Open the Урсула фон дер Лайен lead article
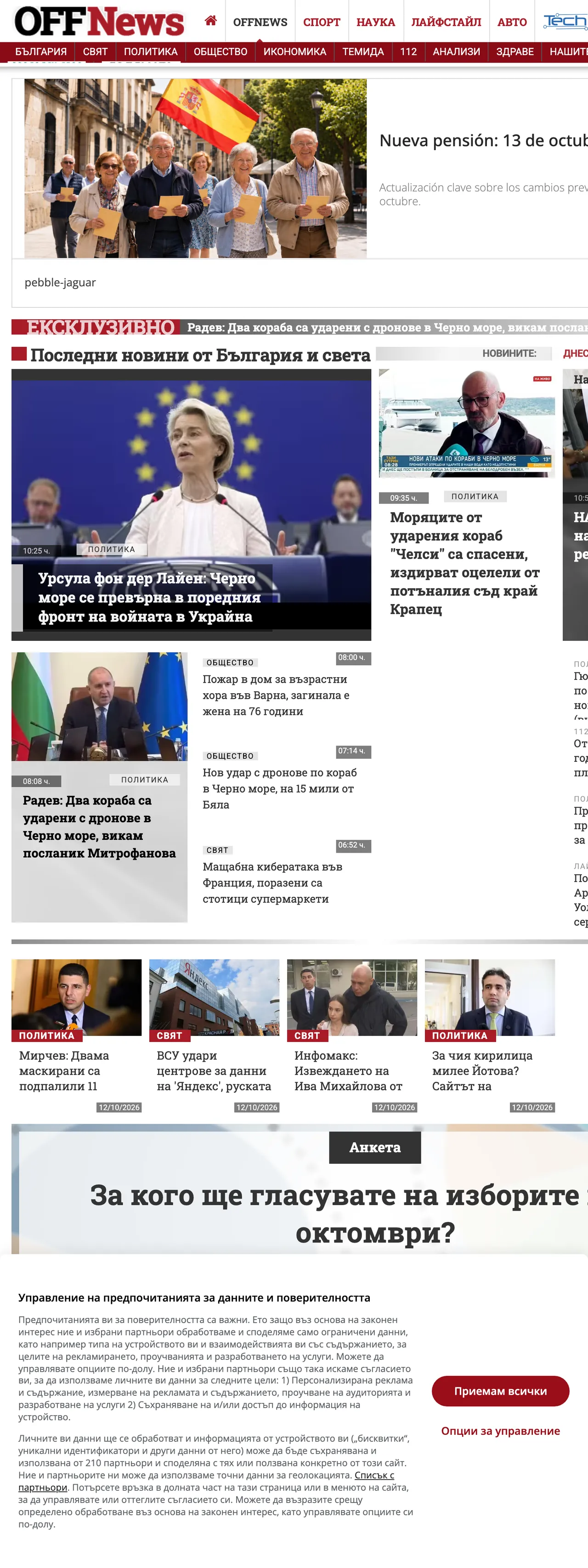The image size is (588, 1568). coord(149,597)
